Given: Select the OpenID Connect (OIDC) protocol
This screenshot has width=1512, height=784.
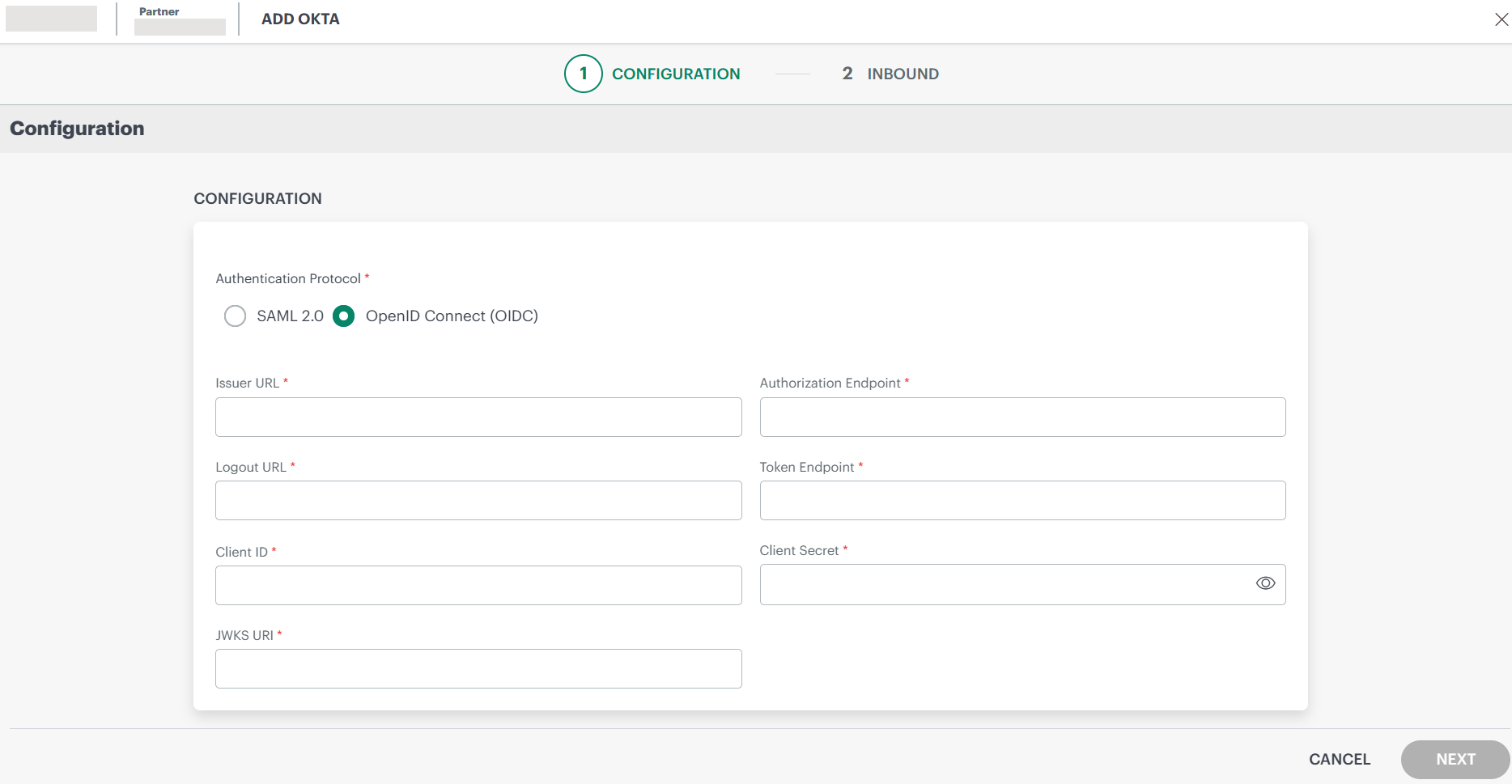Looking at the screenshot, I should coord(343,316).
